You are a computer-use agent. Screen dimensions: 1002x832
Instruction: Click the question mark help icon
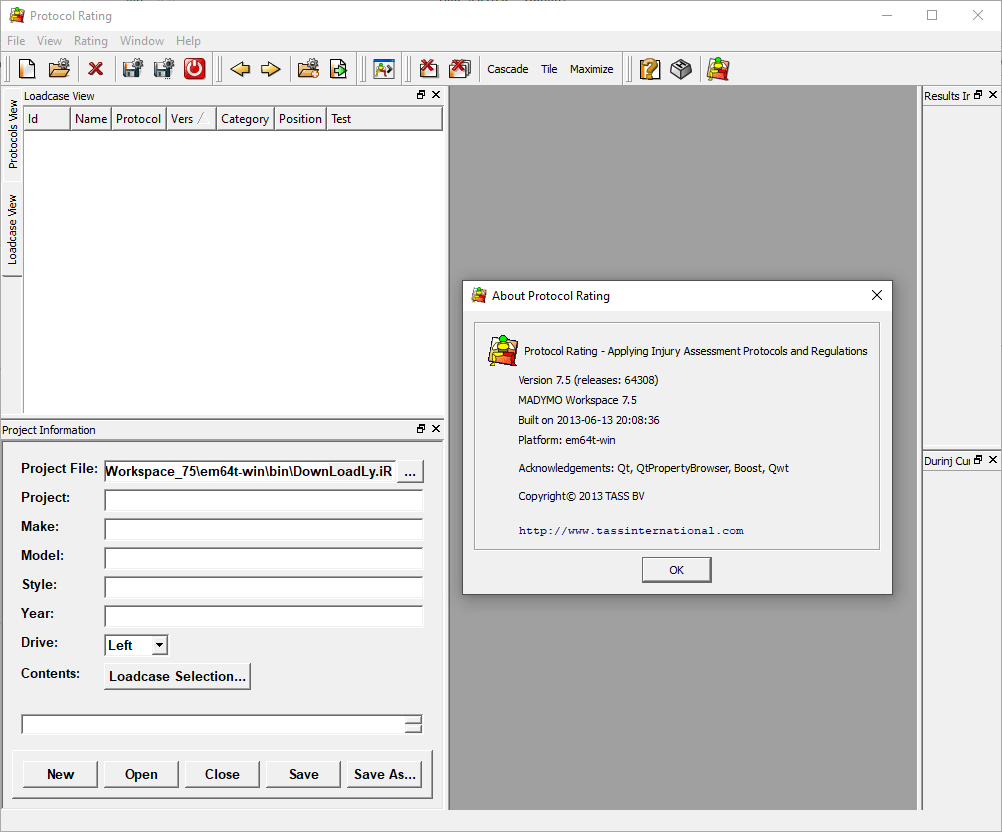tap(650, 69)
